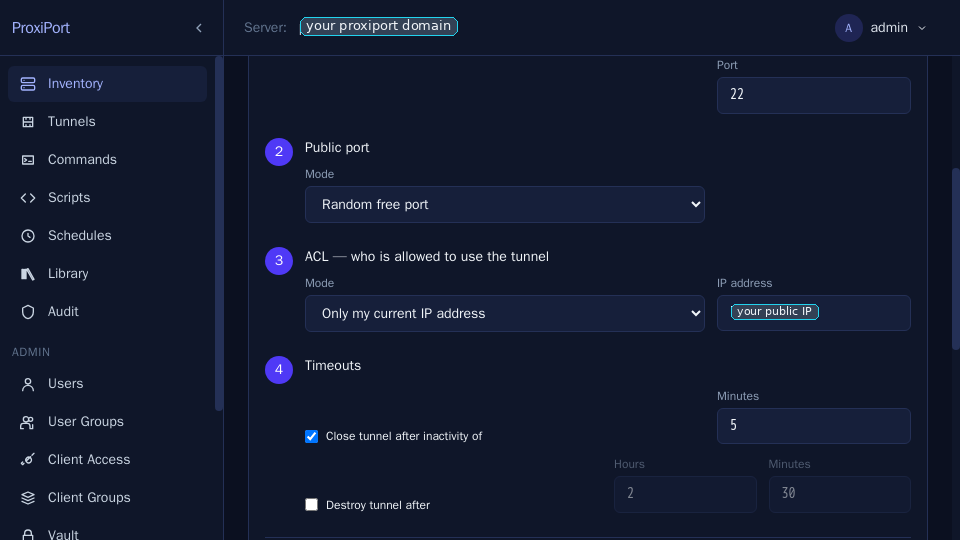960x540 pixels.
Task: Click the Audit shield icon
Action: (28, 312)
